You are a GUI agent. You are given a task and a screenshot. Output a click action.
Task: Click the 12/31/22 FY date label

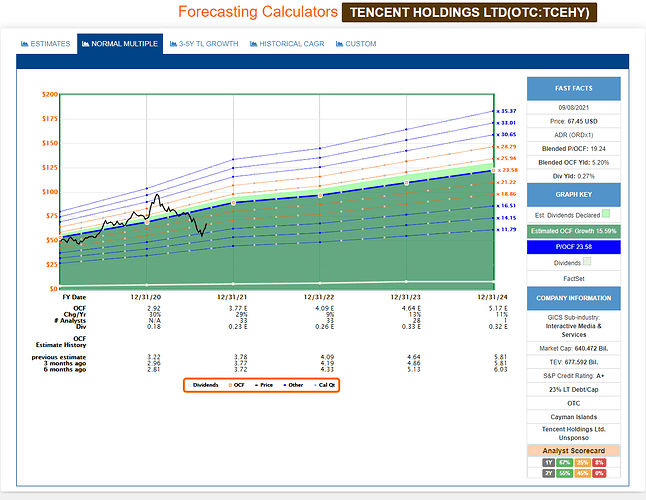pyautogui.click(x=319, y=297)
